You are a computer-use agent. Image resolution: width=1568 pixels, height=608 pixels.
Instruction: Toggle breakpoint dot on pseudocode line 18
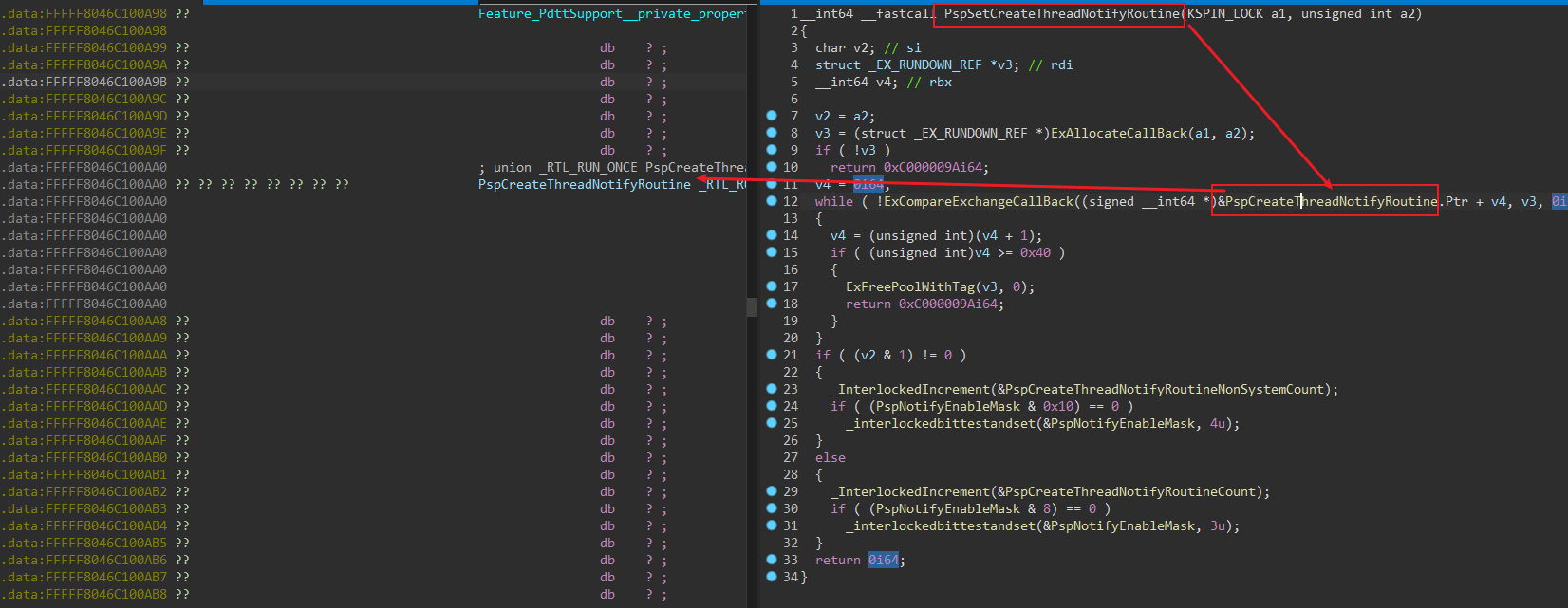pyautogui.click(x=772, y=303)
